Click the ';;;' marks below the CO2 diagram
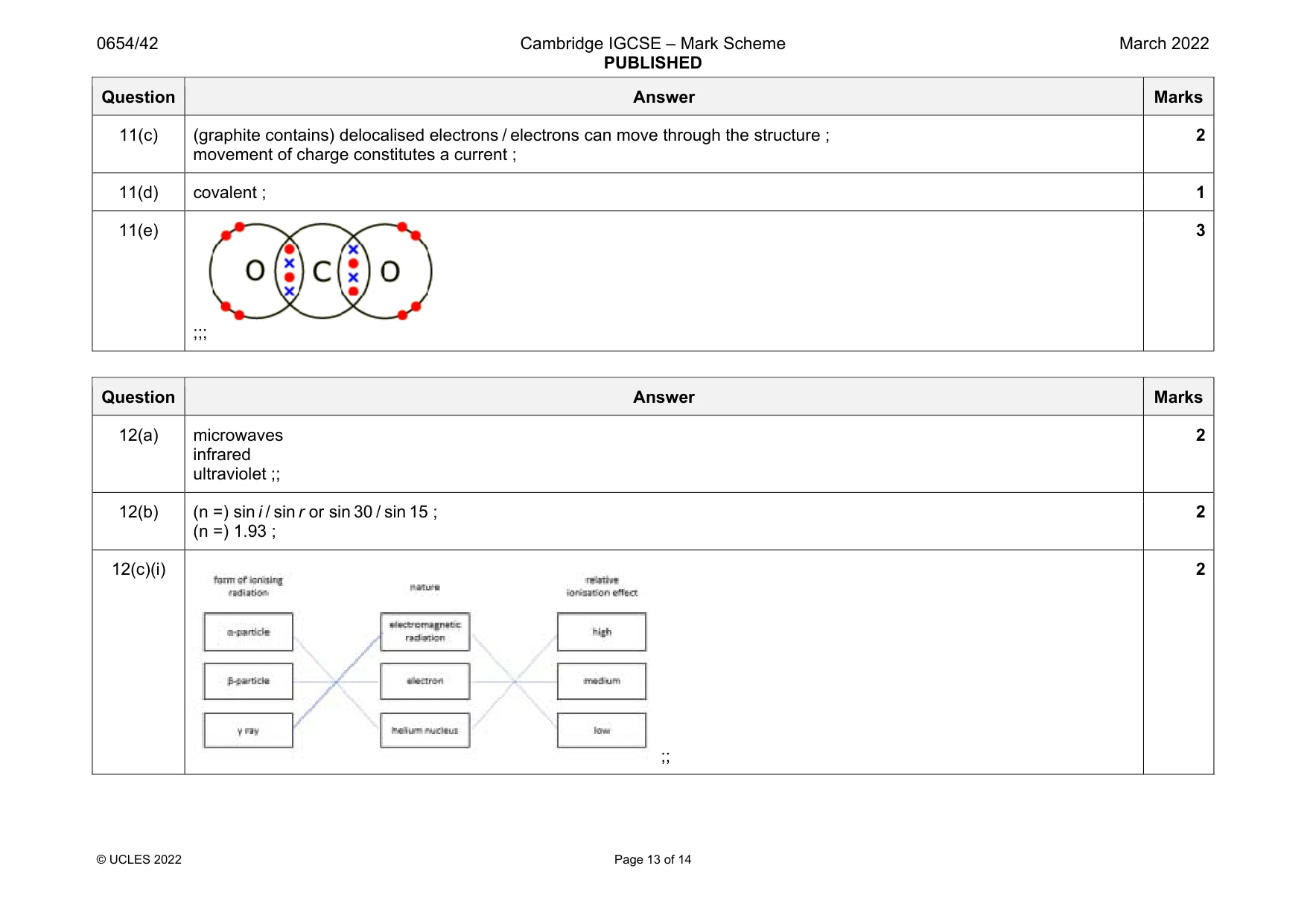 pyautogui.click(x=200, y=334)
